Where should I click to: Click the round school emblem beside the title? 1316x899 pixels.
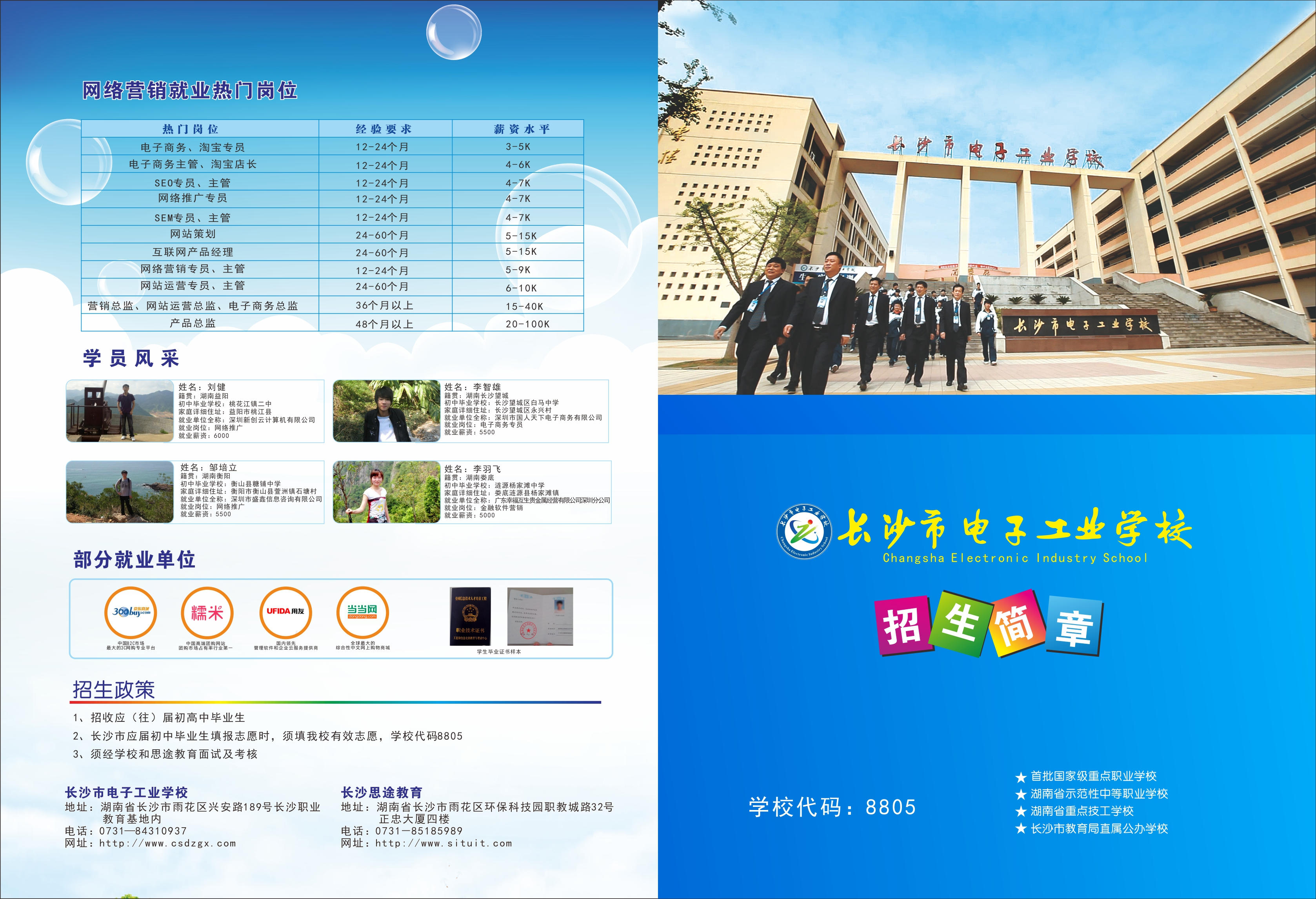point(805,531)
